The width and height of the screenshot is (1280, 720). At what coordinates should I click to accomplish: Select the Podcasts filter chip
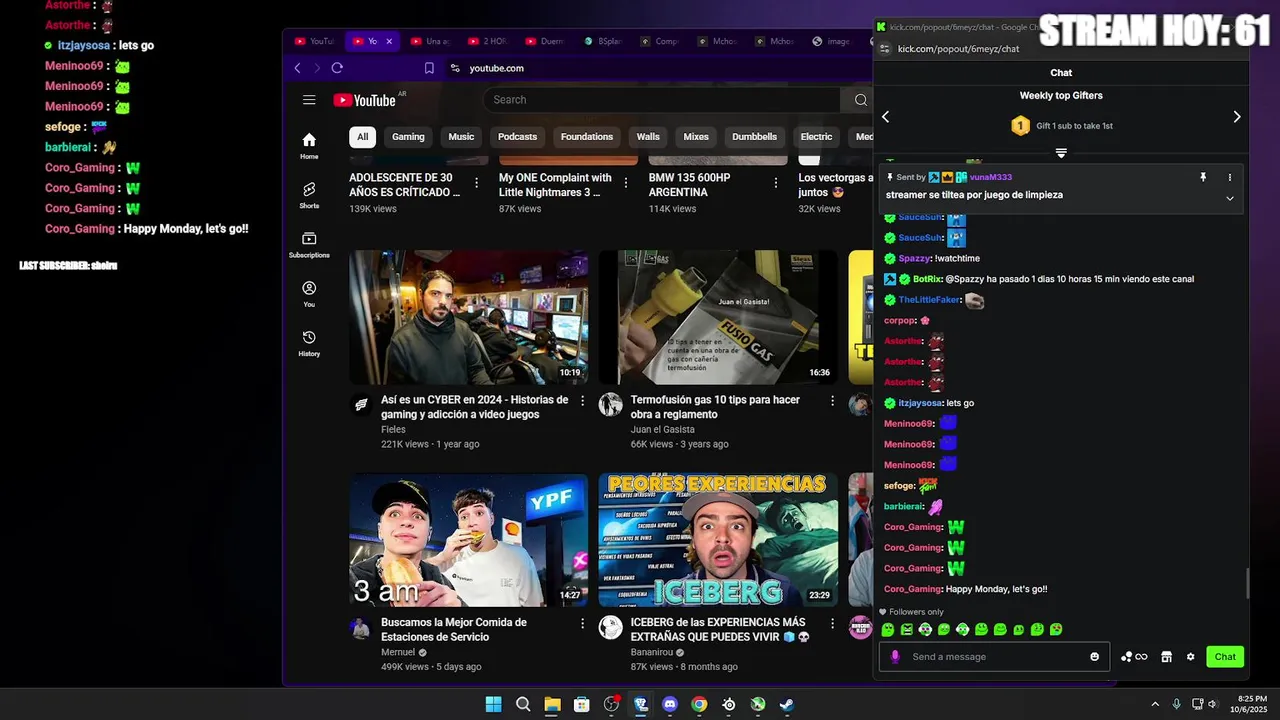(x=517, y=137)
